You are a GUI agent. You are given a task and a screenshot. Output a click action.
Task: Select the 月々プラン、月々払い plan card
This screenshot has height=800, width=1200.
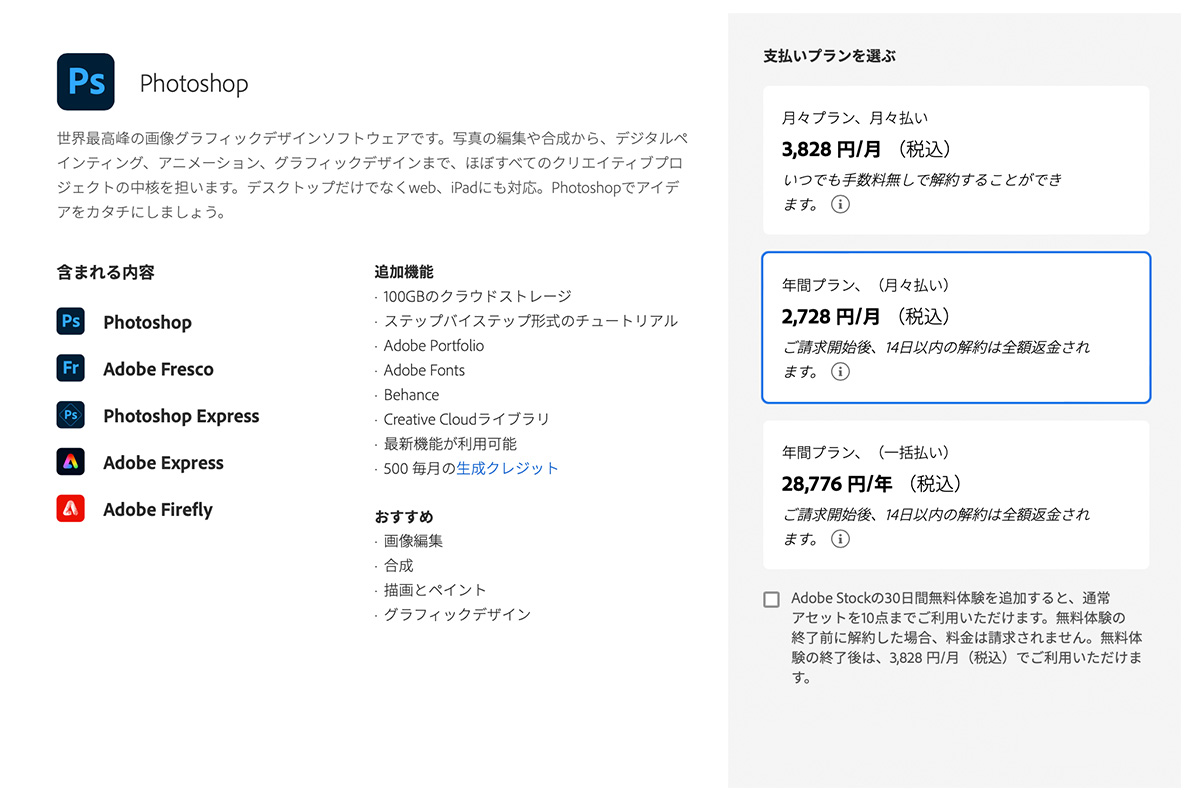point(956,160)
